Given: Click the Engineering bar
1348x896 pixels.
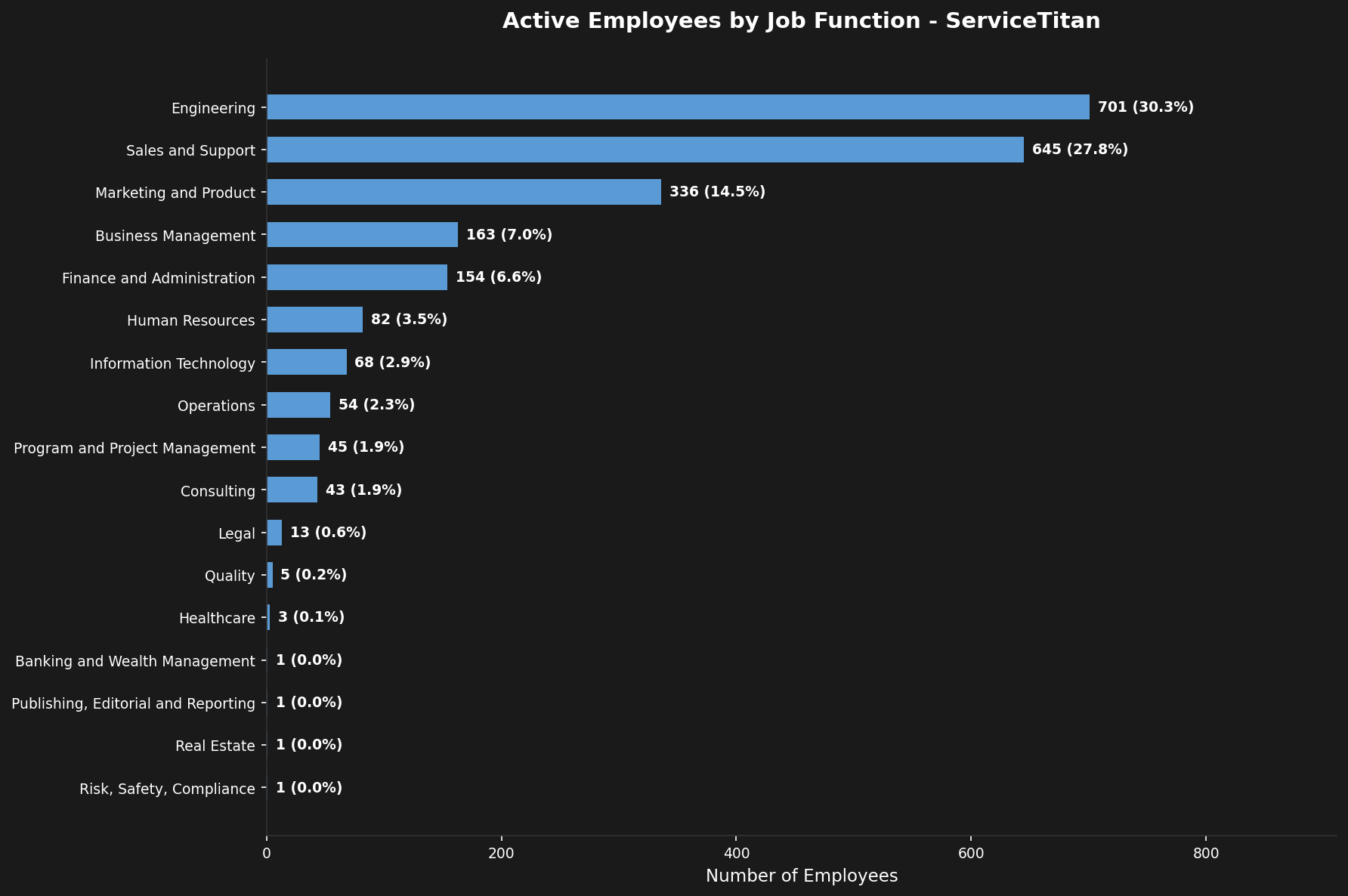Looking at the screenshot, I should pos(678,107).
